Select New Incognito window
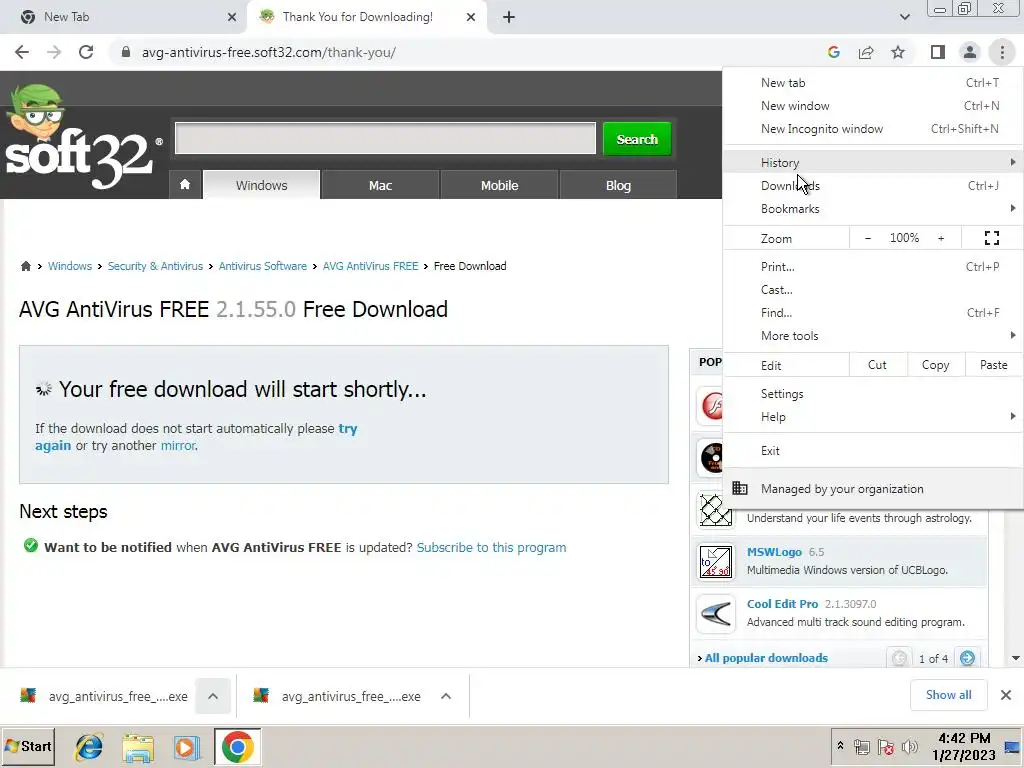1024x768 pixels. click(x=872, y=129)
